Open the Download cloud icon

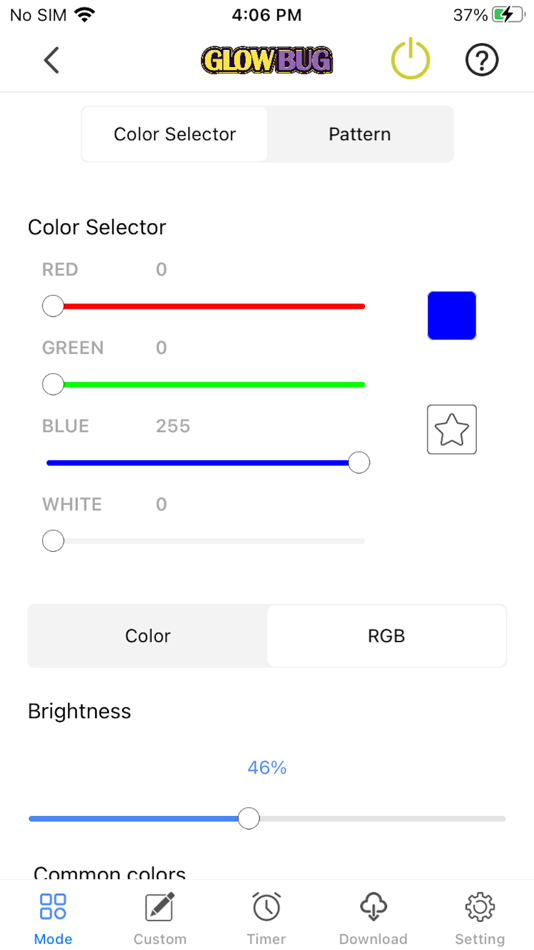click(x=373, y=906)
